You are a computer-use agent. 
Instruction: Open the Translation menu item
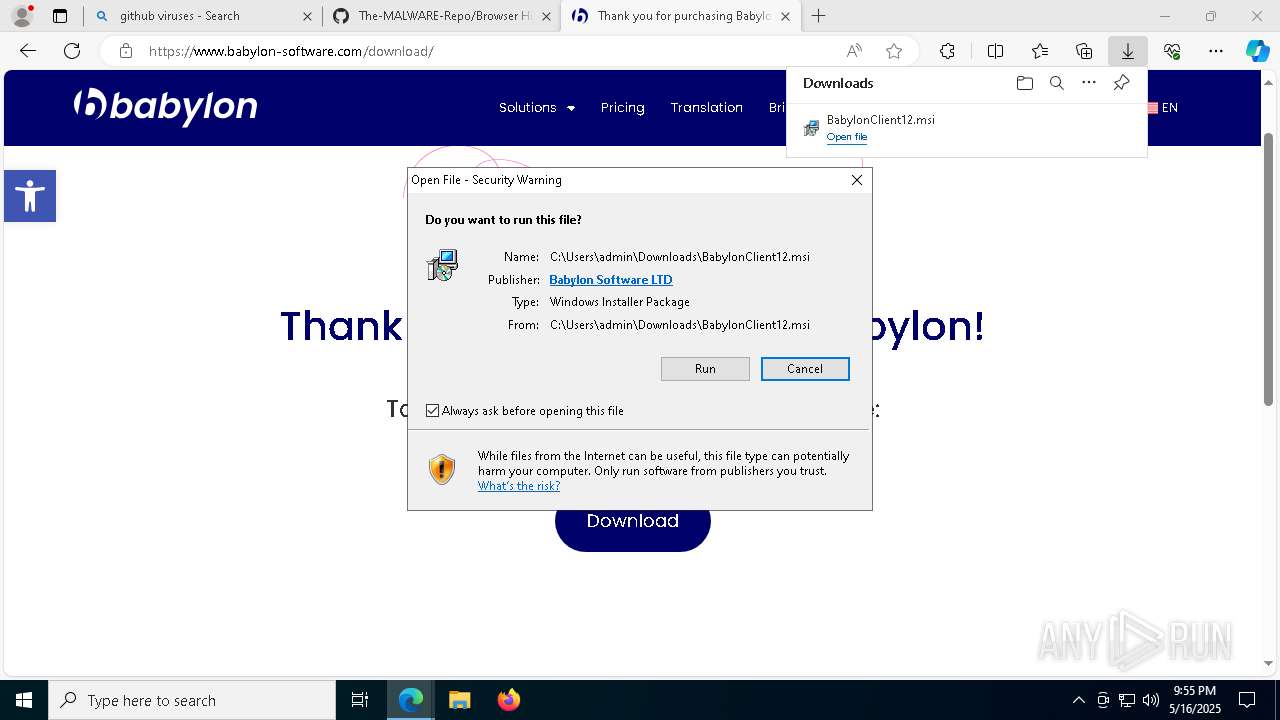click(706, 108)
